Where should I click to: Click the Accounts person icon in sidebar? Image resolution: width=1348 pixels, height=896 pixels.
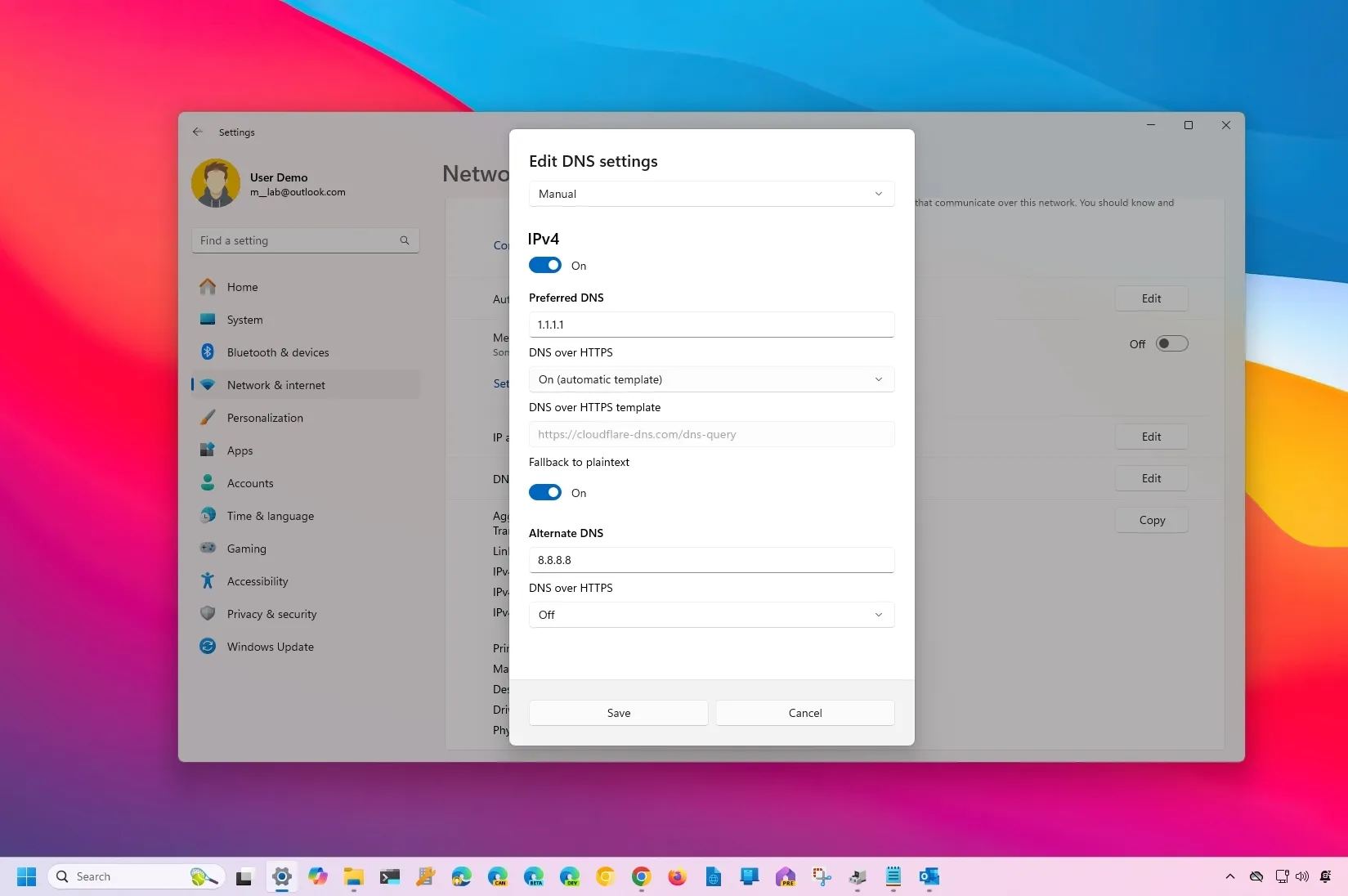208,482
